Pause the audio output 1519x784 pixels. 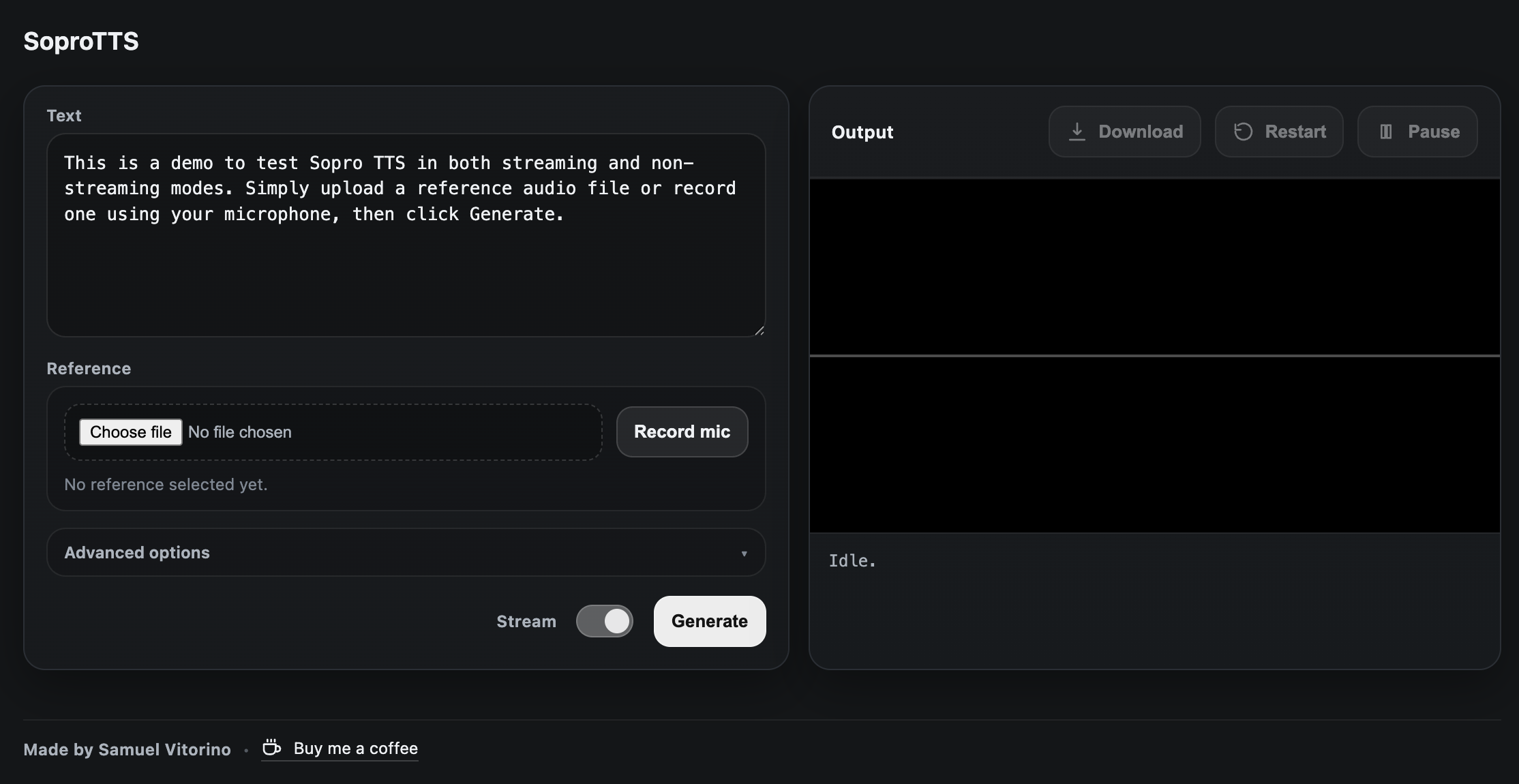coord(1417,131)
